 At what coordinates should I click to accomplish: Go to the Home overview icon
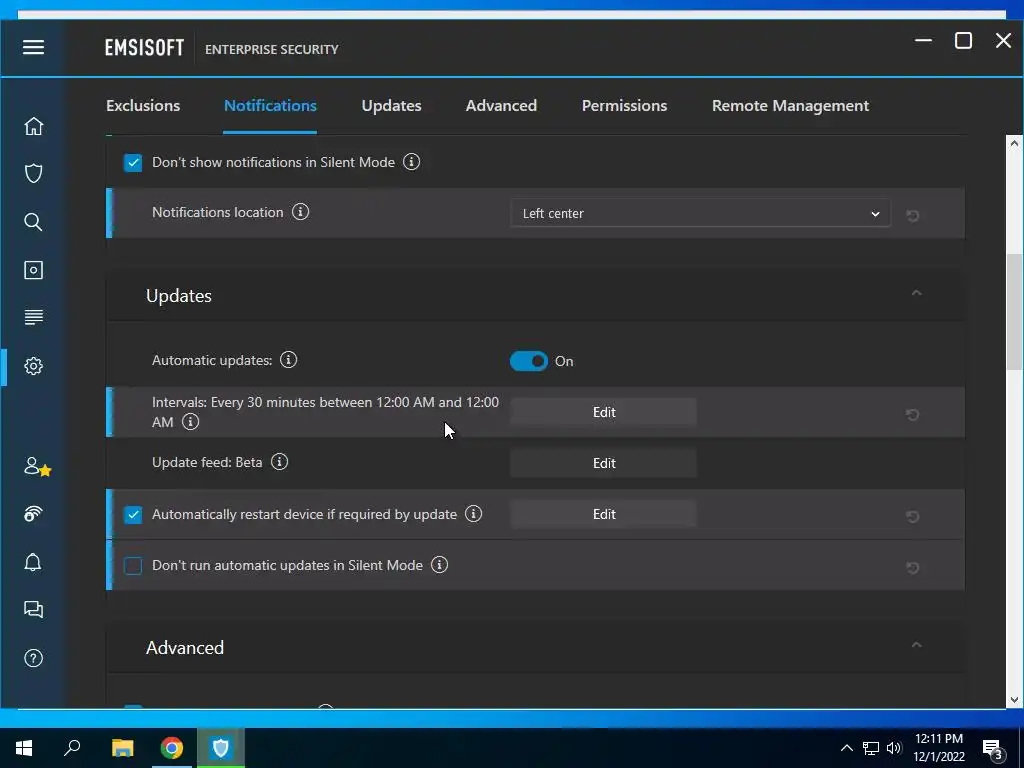click(33, 126)
